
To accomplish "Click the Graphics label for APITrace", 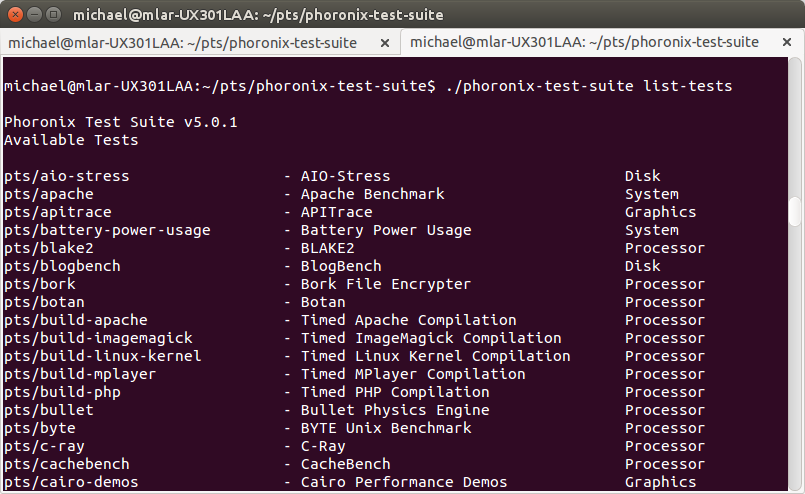I will [660, 213].
